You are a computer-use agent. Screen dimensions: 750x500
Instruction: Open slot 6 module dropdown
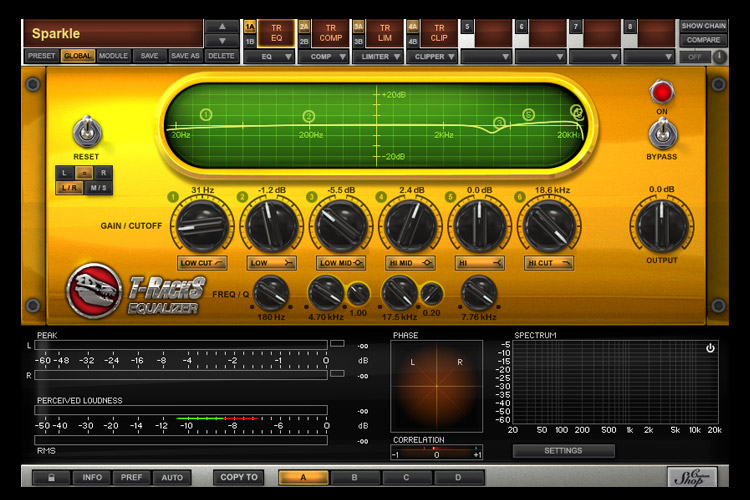pos(541,56)
